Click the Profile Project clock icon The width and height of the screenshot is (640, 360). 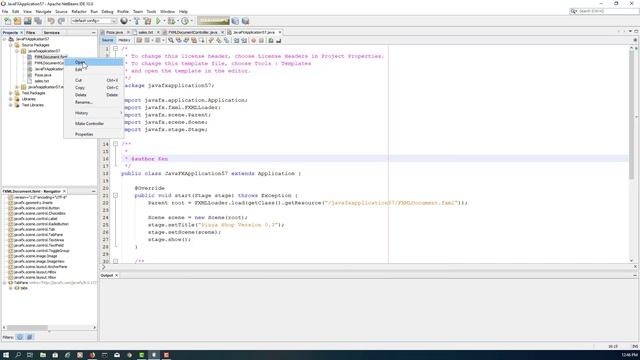pyautogui.click(x=185, y=21)
